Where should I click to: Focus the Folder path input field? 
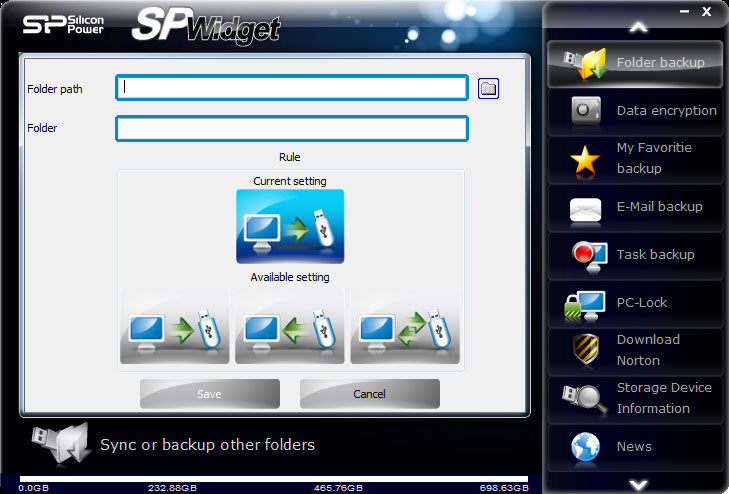pyautogui.click(x=292, y=87)
